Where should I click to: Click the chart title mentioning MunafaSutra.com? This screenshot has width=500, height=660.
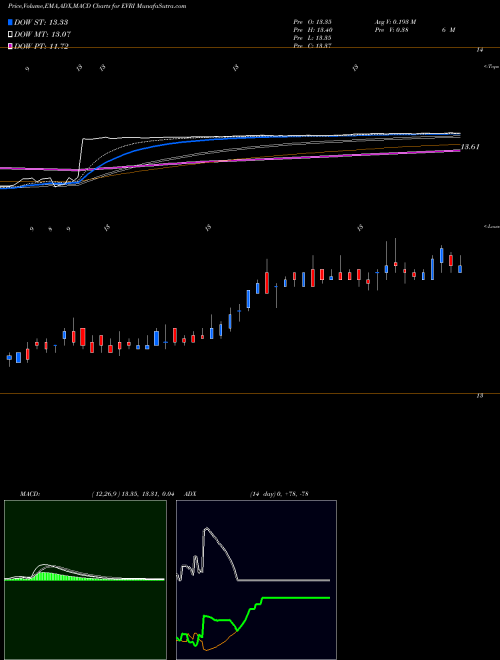[x=97, y=6]
